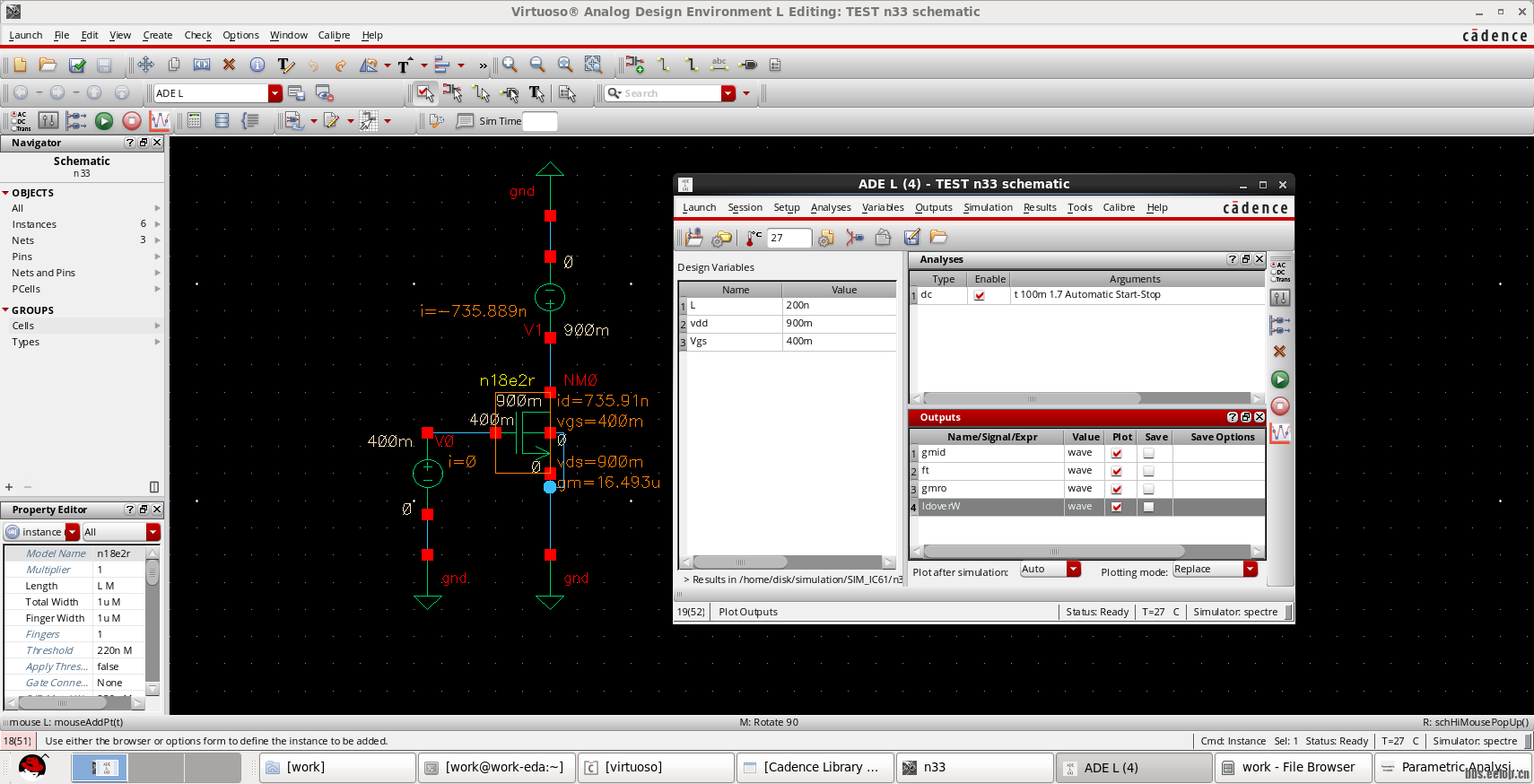This screenshot has width=1534, height=784.
Task: Click the Edit Variables sliders icon in ADE L side toolbar
Action: (1280, 298)
